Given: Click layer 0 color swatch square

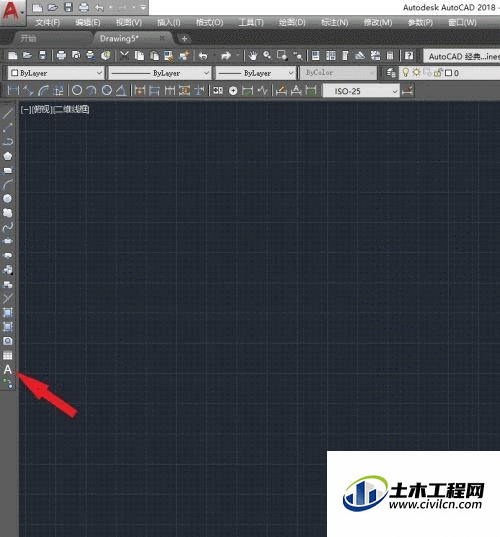Looking at the screenshot, I should 448,73.
